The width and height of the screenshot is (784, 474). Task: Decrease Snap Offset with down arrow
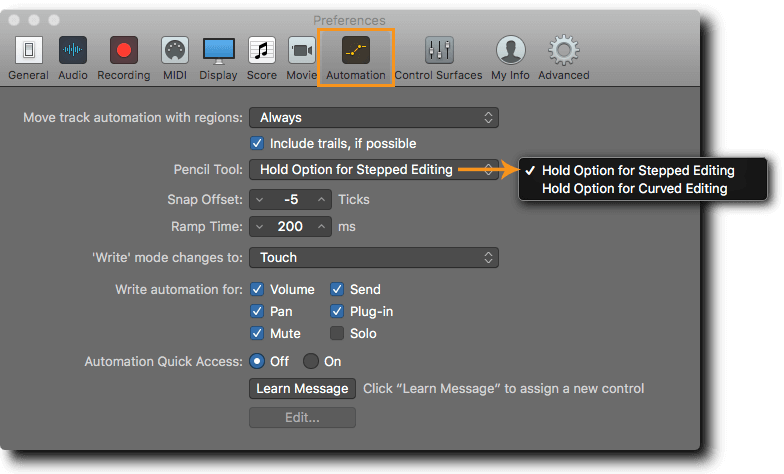pyautogui.click(x=260, y=200)
